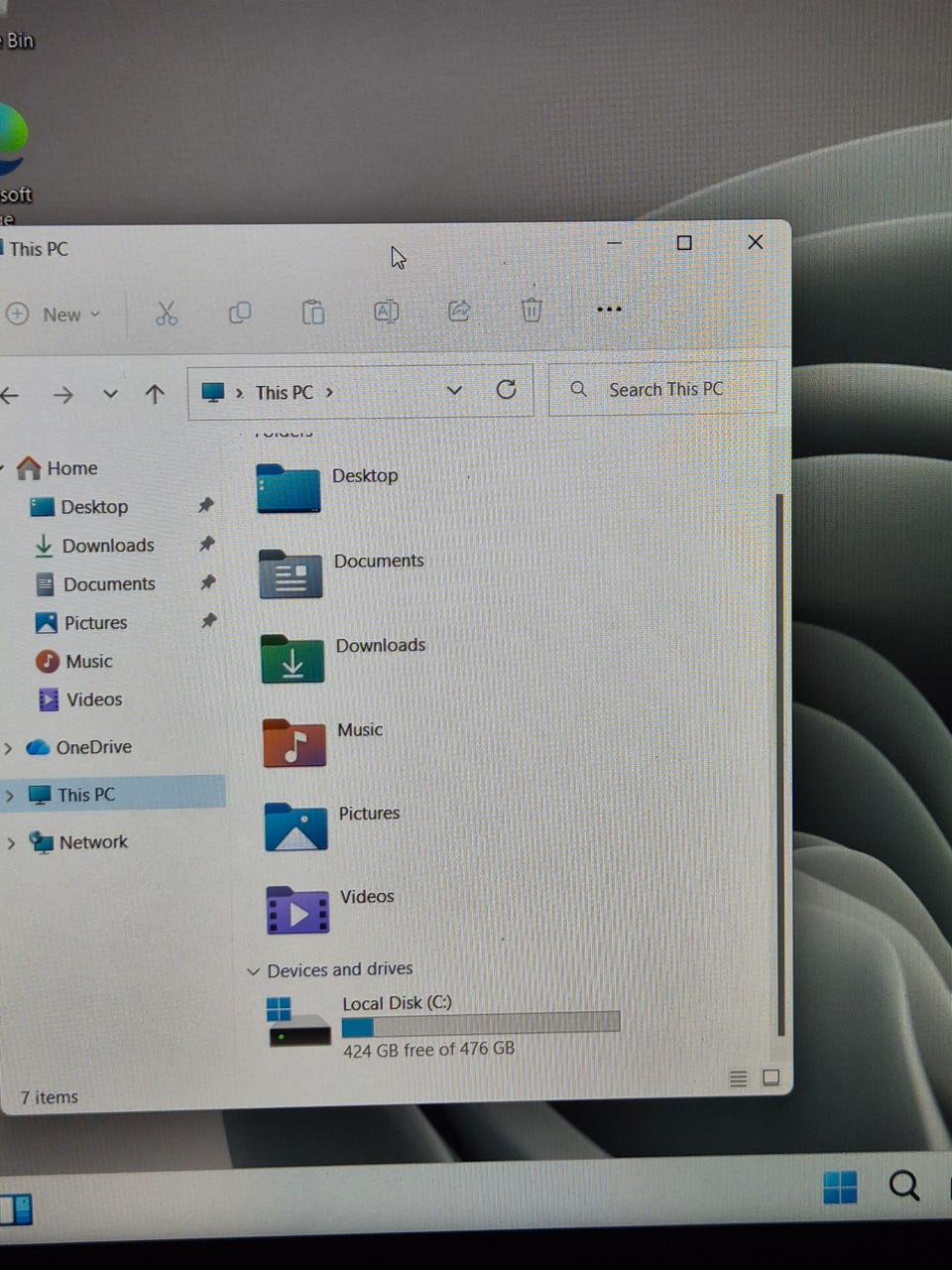Click the Local Disk (C:) storage usage bar
This screenshot has height=1270, width=952.
[x=481, y=1024]
